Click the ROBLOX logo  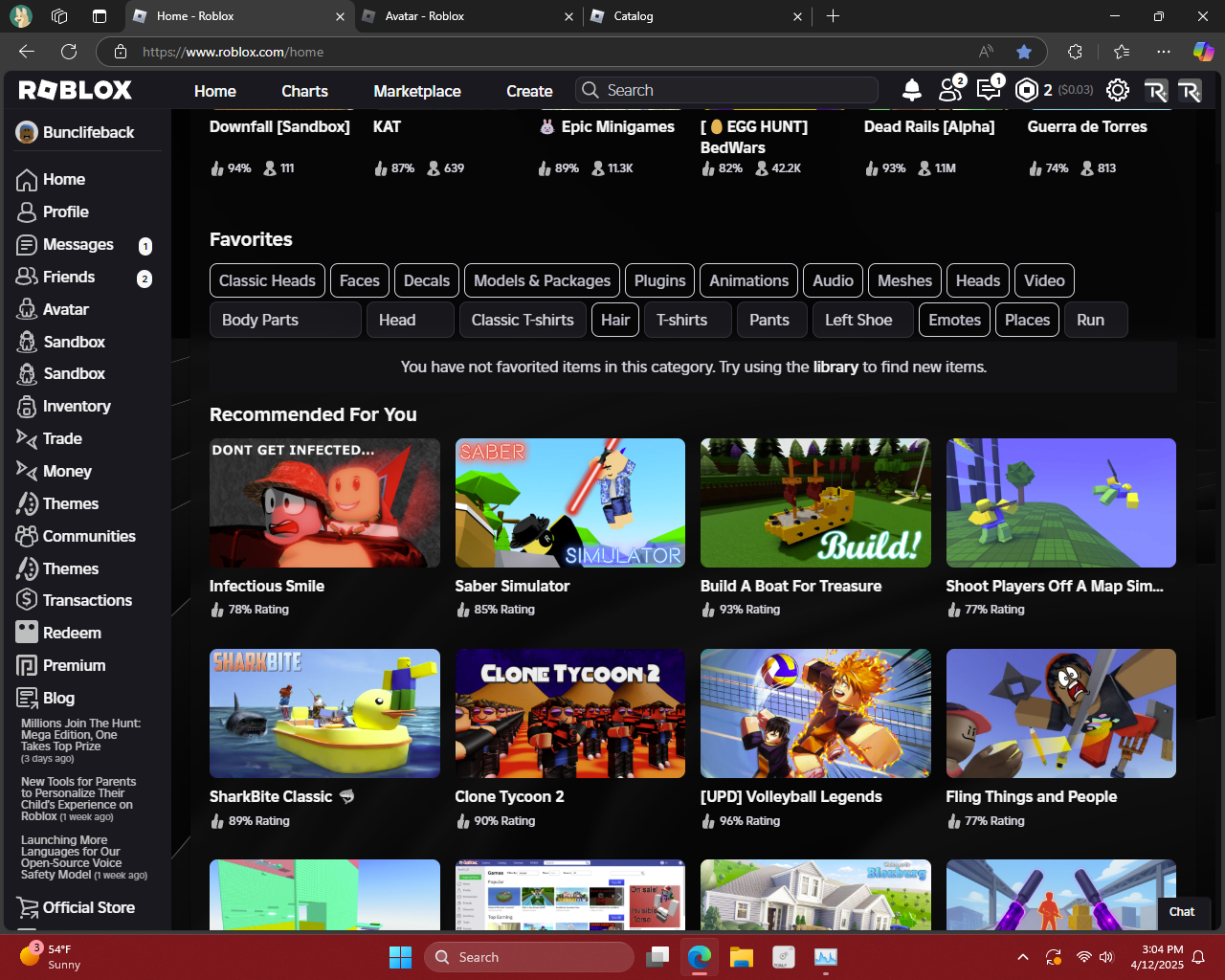click(x=76, y=90)
